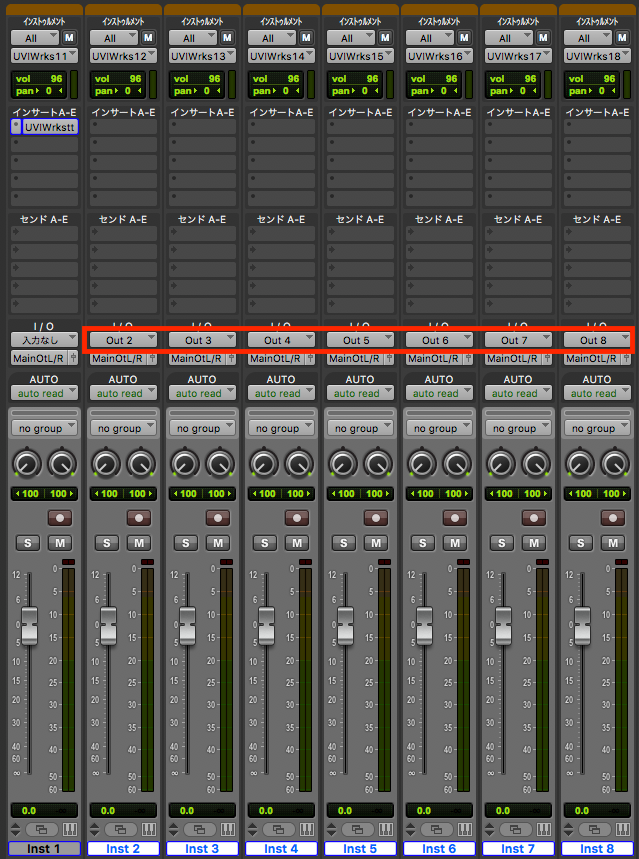Open auto read automation mode on Inst 2
Screen dimensions: 639x859
pos(123,393)
